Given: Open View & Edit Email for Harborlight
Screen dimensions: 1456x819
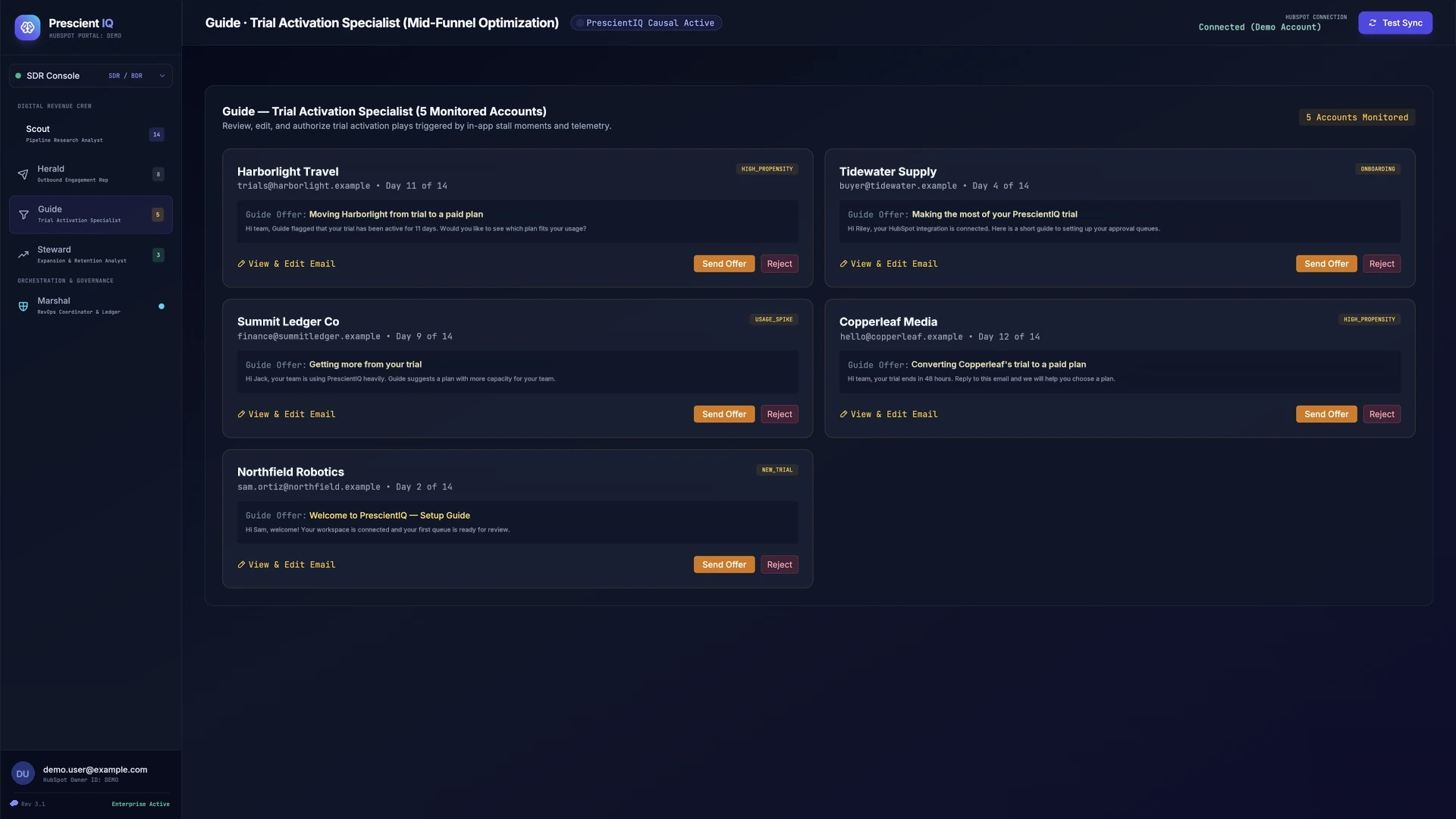Looking at the screenshot, I should 287,264.
